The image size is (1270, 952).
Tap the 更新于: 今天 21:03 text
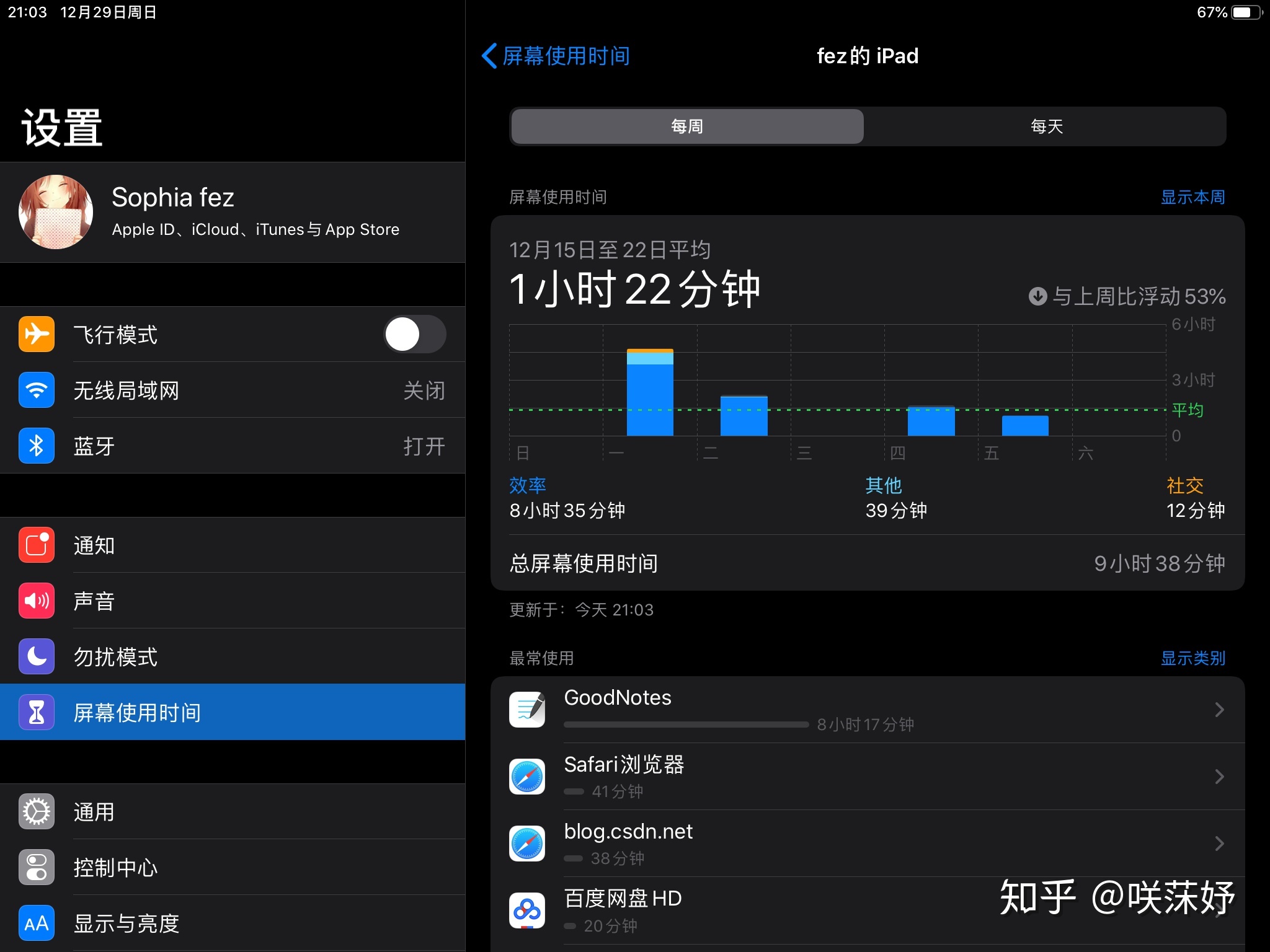(x=581, y=610)
